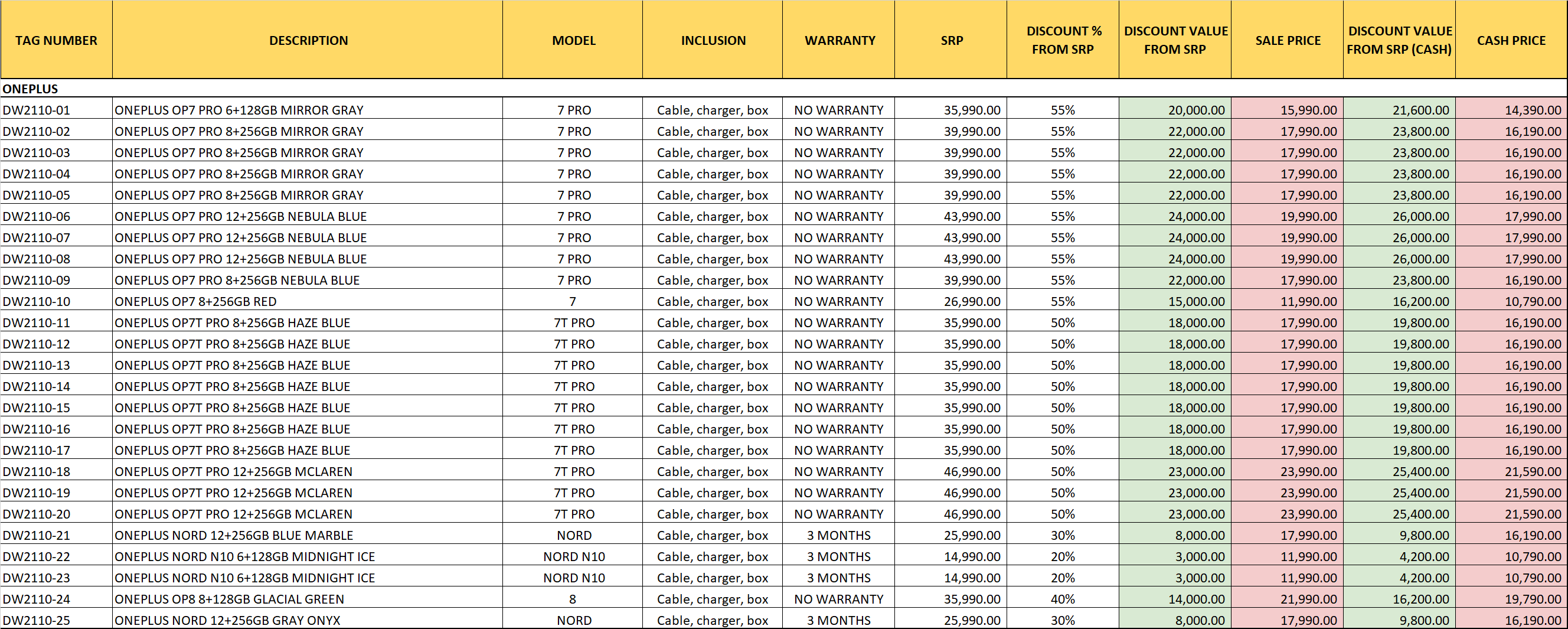The image size is (1568, 629).
Task: Click 3 MONTHS warranty in row DW2110-25
Action: point(839,620)
